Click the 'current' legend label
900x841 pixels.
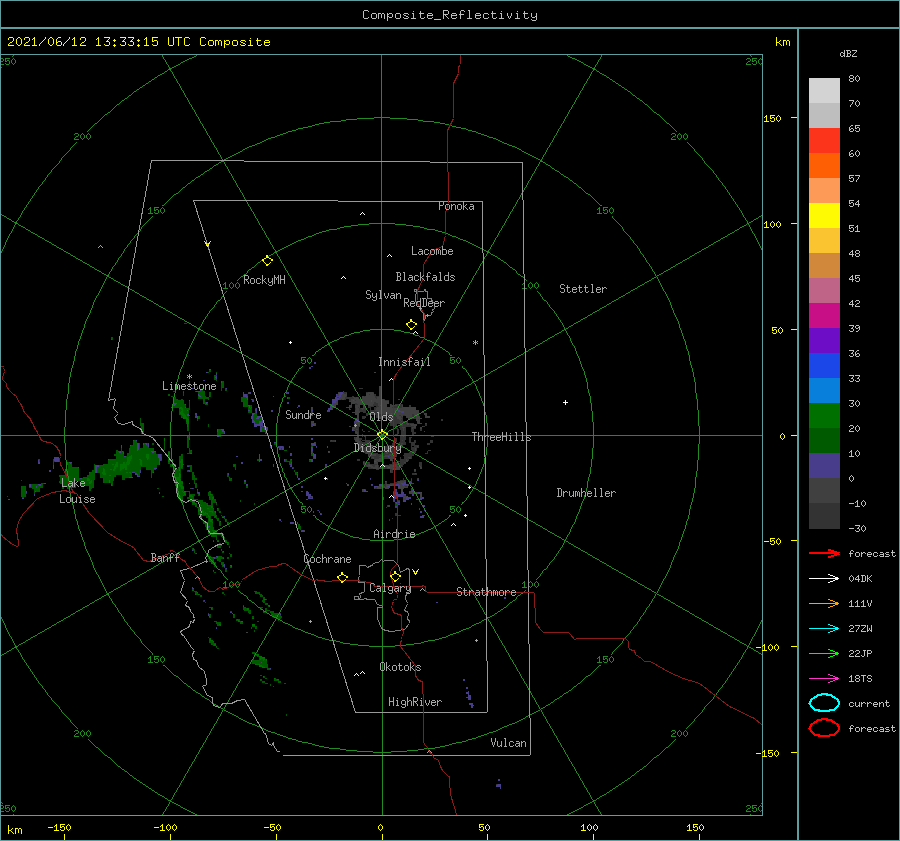(x=869, y=704)
